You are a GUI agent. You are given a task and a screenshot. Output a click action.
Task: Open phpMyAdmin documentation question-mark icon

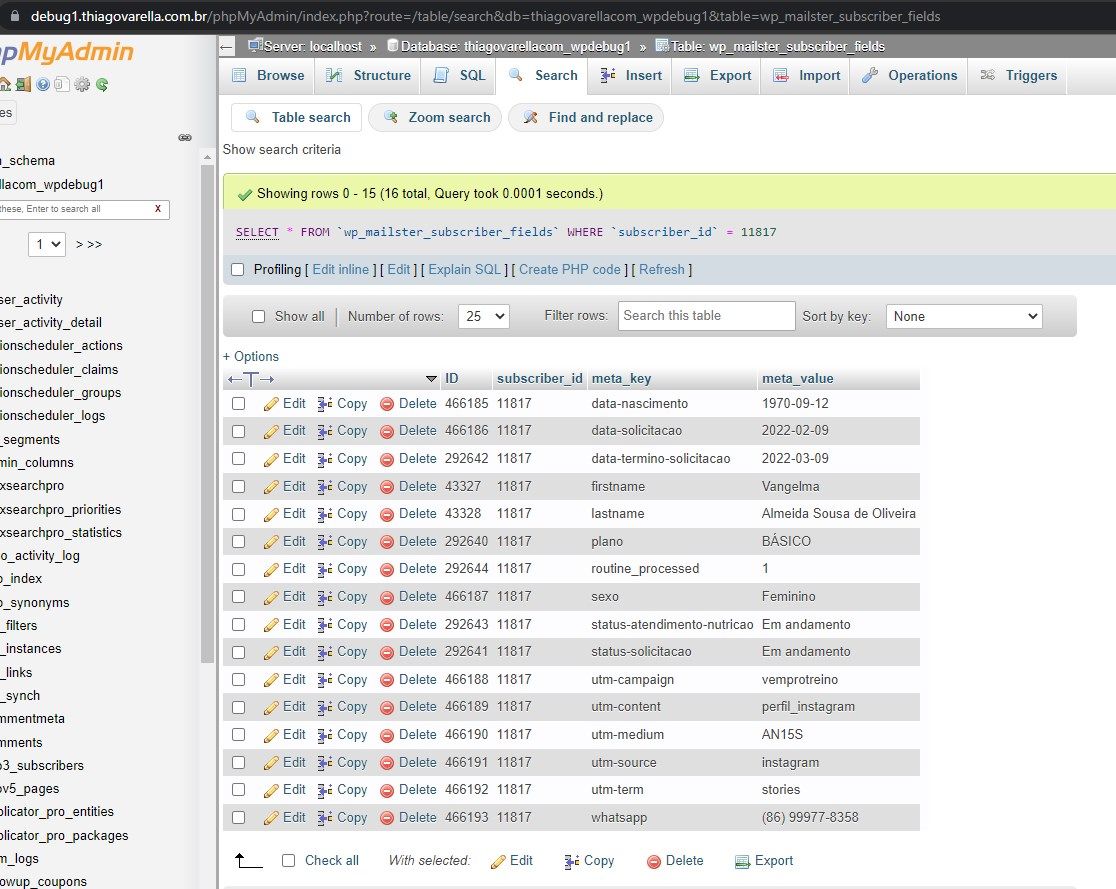point(43,84)
